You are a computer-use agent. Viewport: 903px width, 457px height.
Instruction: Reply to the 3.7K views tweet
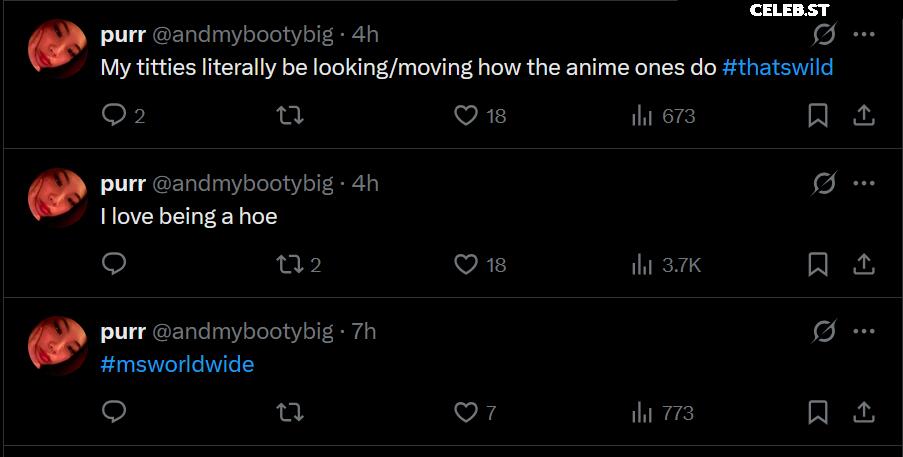coord(114,264)
